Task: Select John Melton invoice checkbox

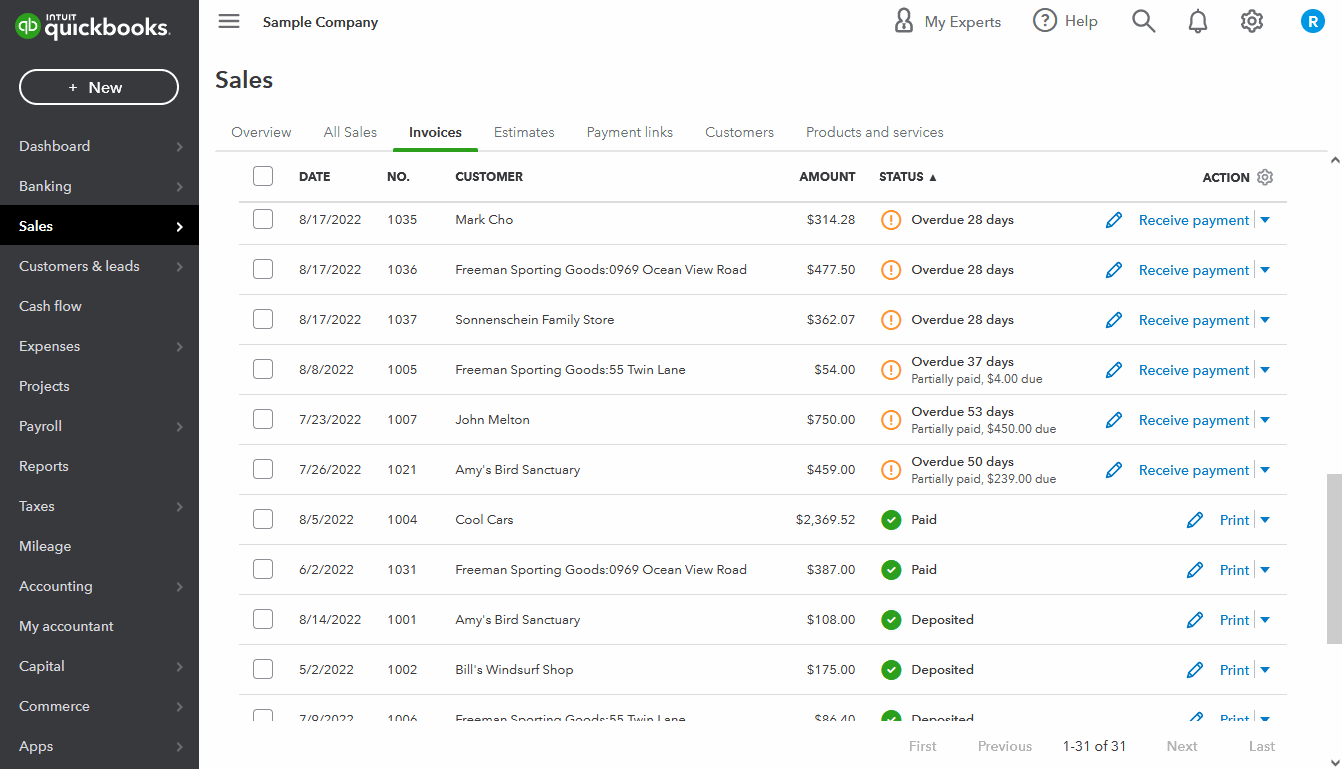Action: [263, 419]
